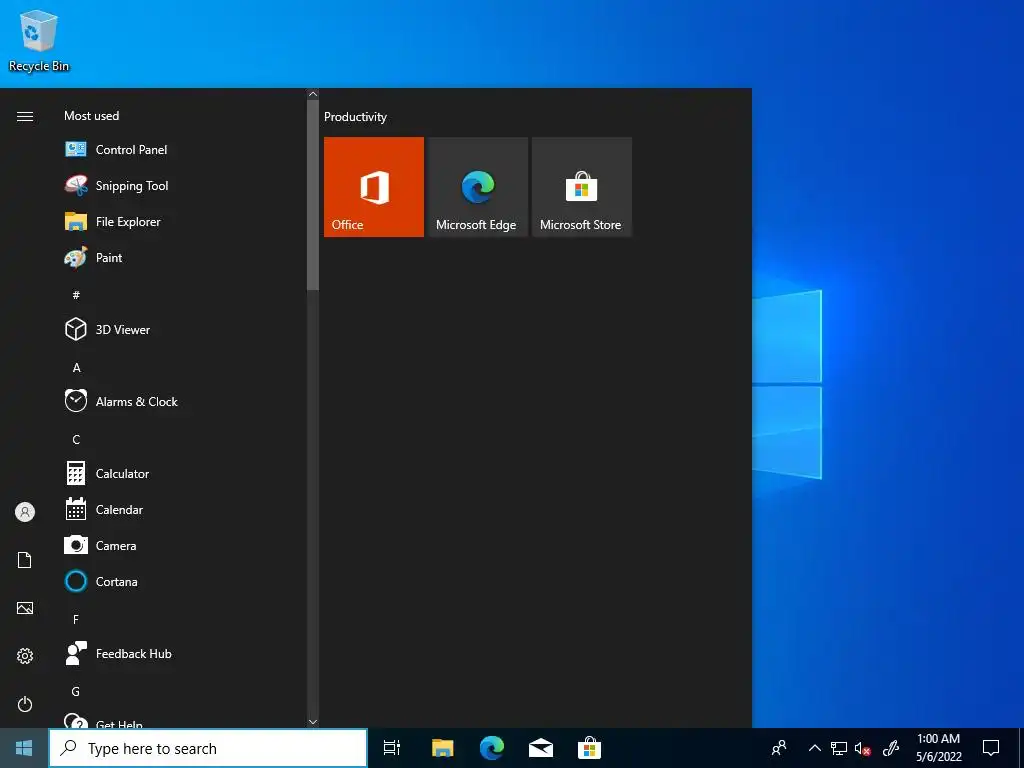Click the Productivity group header

[x=355, y=117]
